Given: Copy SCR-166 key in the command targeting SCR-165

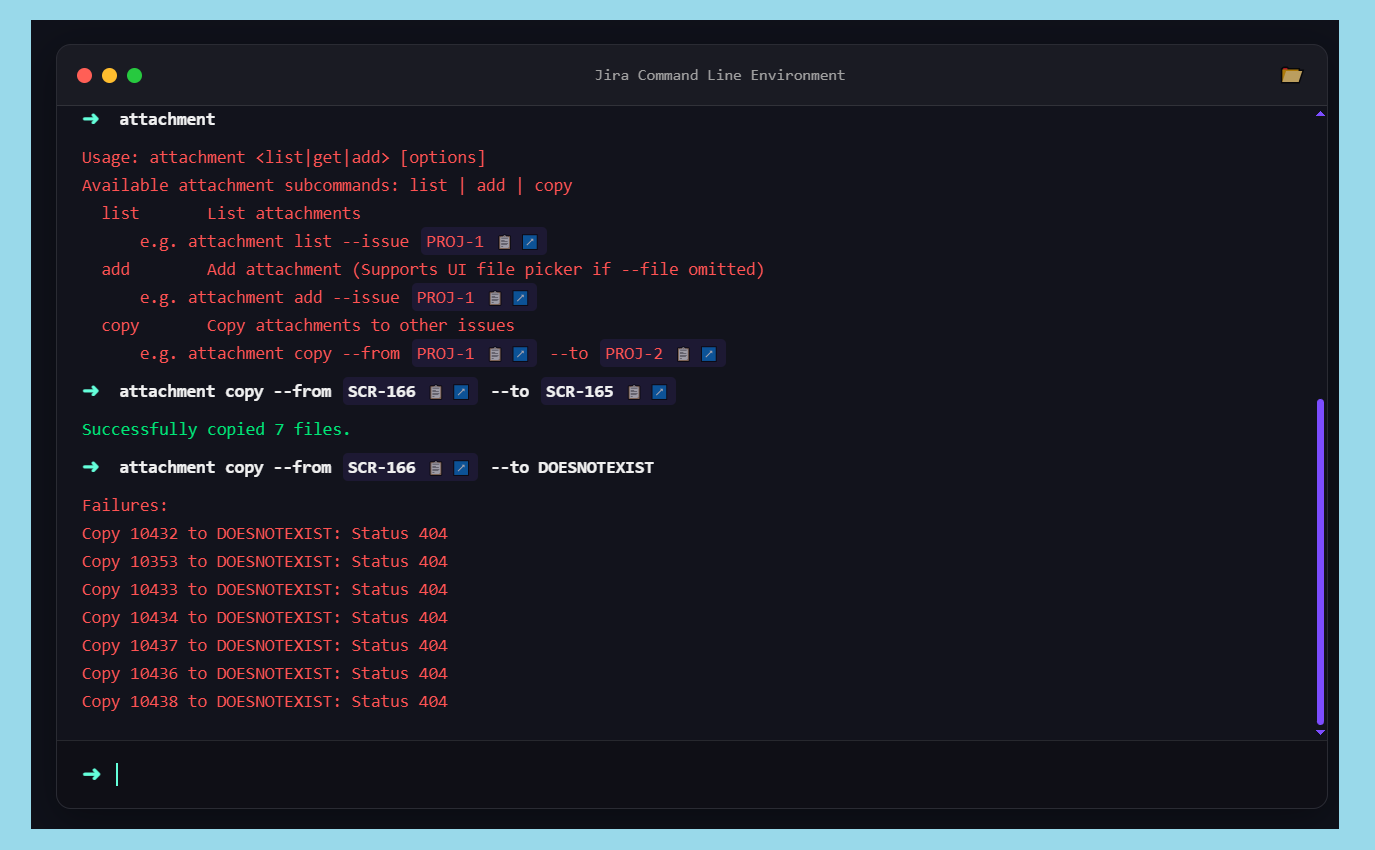Looking at the screenshot, I should pyautogui.click(x=436, y=392).
